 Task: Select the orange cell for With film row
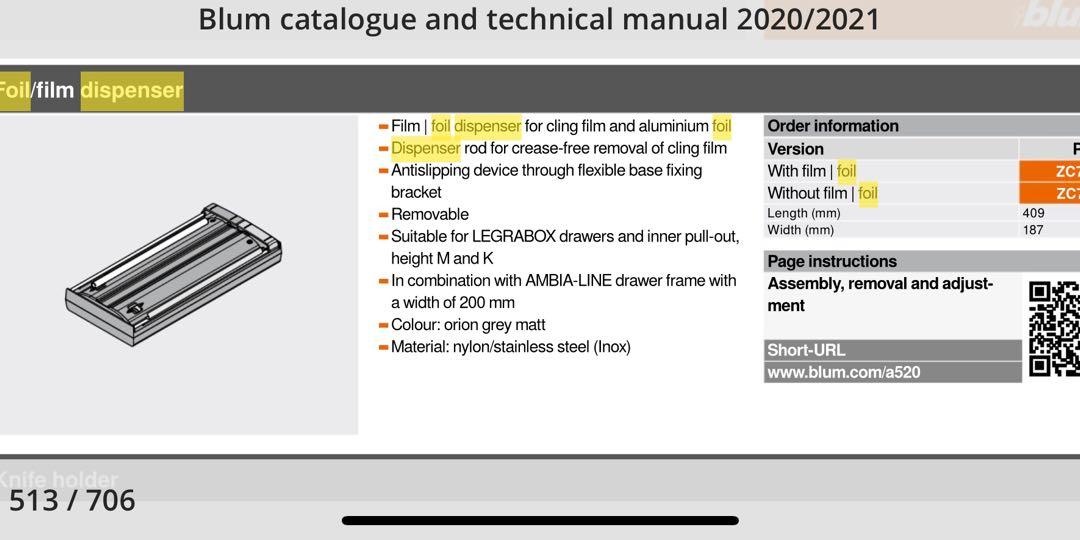point(1050,171)
